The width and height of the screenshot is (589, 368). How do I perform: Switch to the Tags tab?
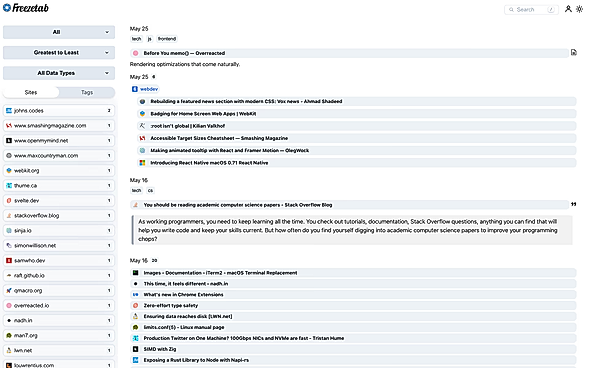point(87,92)
